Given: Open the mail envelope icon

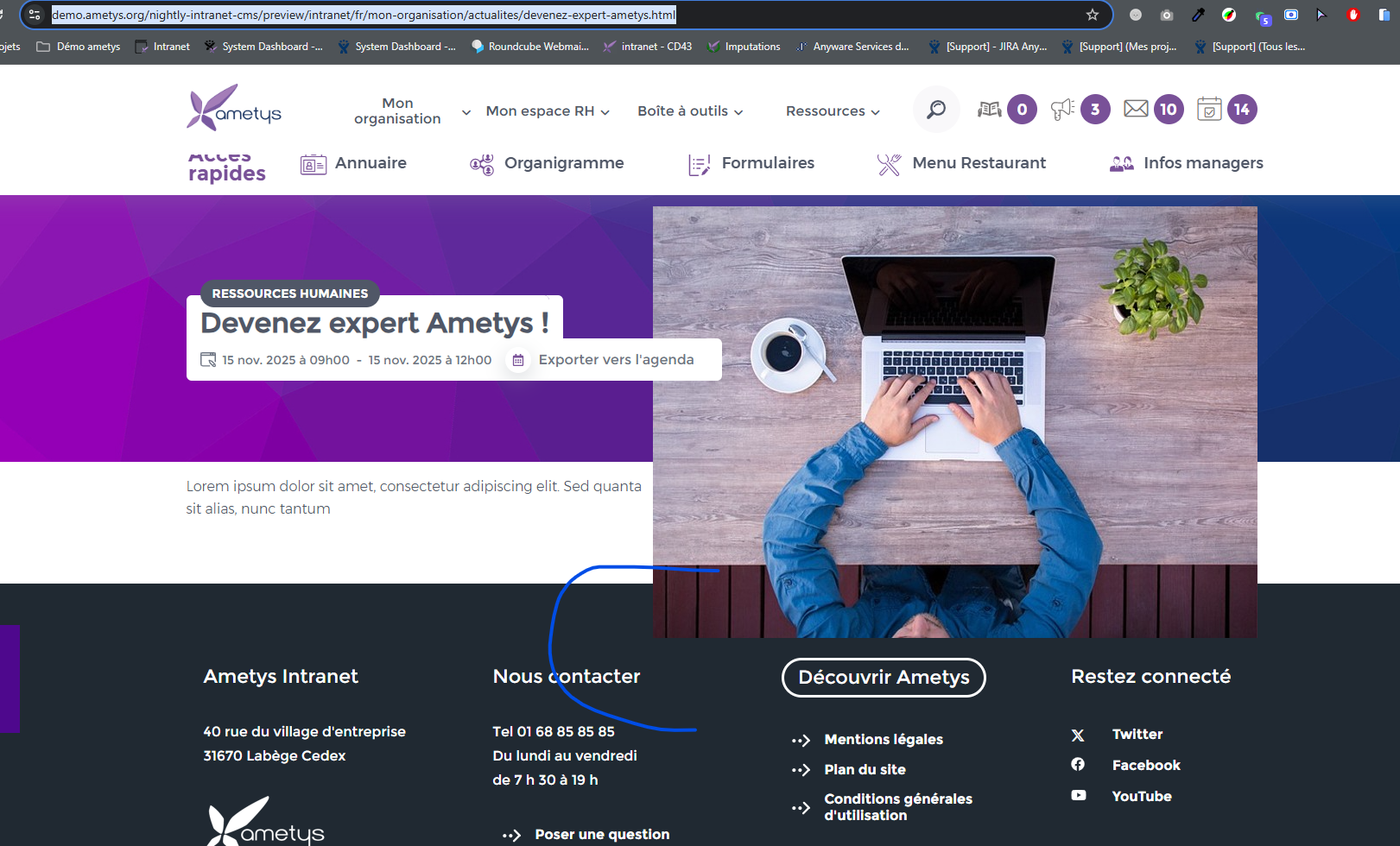Looking at the screenshot, I should (1136, 109).
